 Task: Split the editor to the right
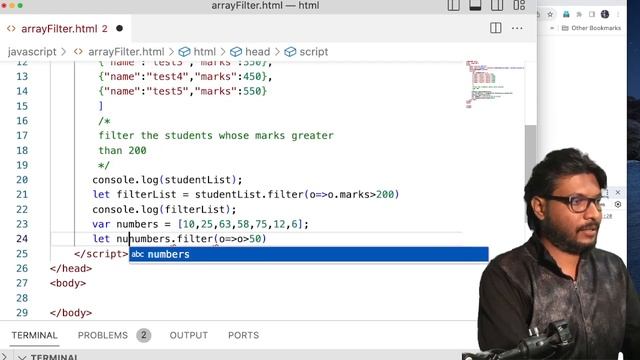coord(496,28)
